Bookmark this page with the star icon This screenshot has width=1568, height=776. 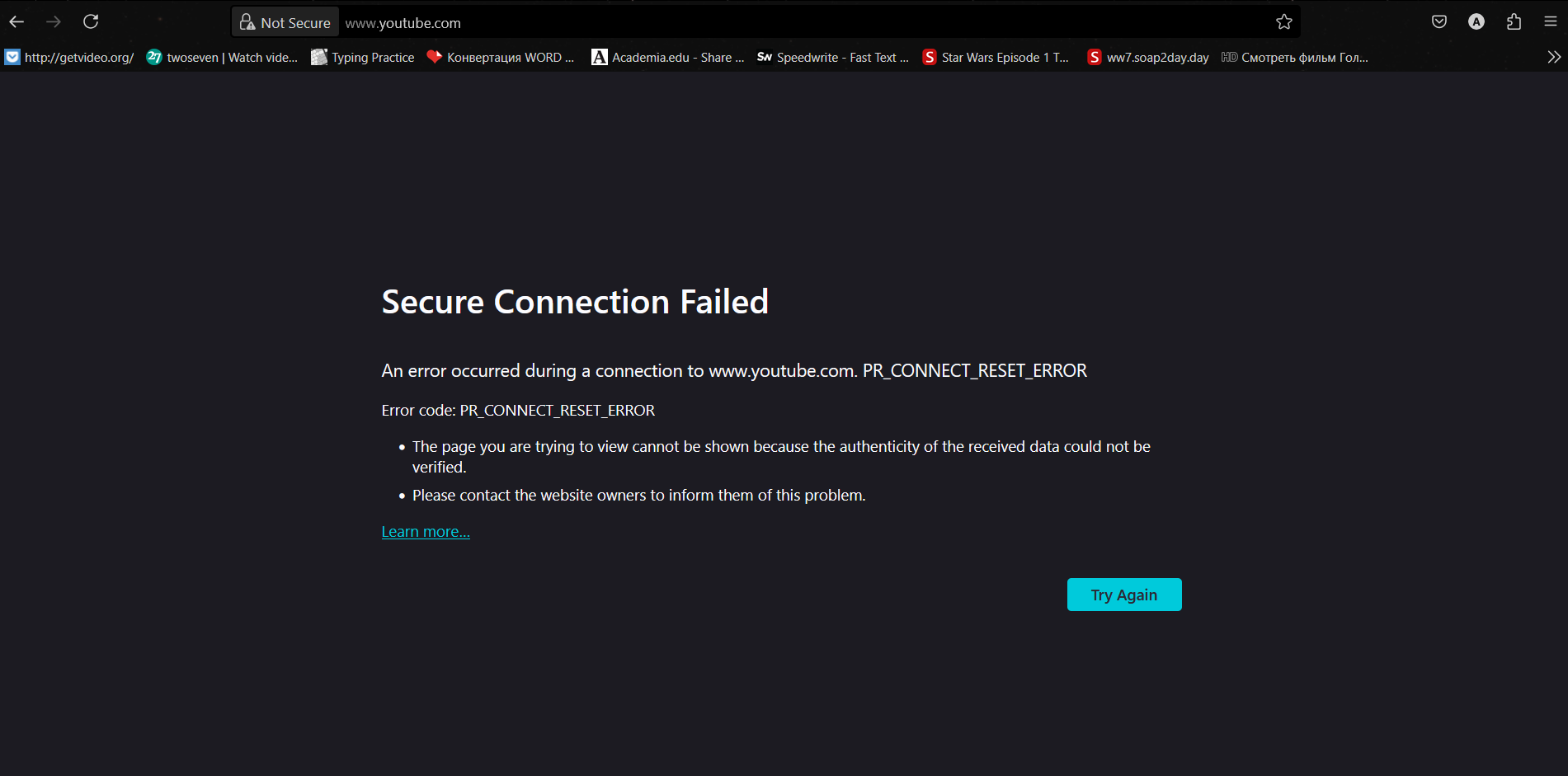[x=1283, y=22]
